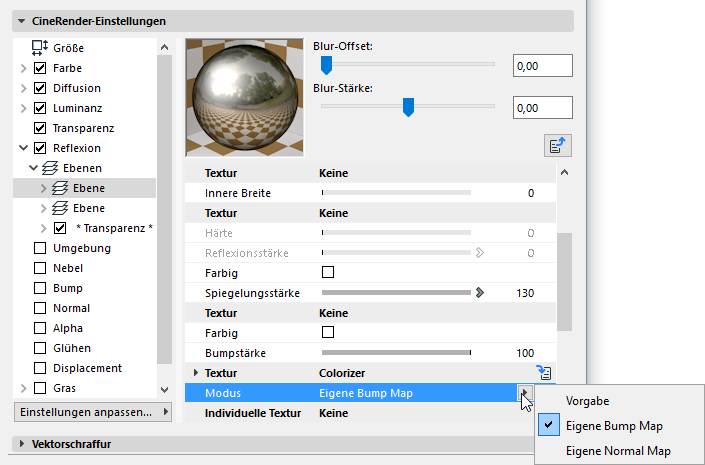The height and width of the screenshot is (465, 705).
Task: Click the highlighted Ebene layer icon
Action: 59,188
